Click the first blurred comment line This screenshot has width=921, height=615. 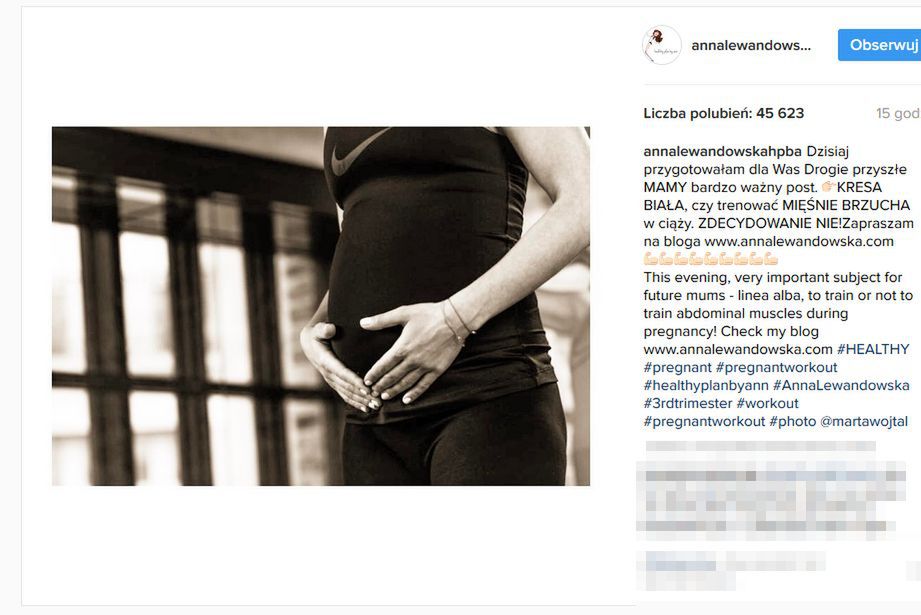(x=761, y=446)
